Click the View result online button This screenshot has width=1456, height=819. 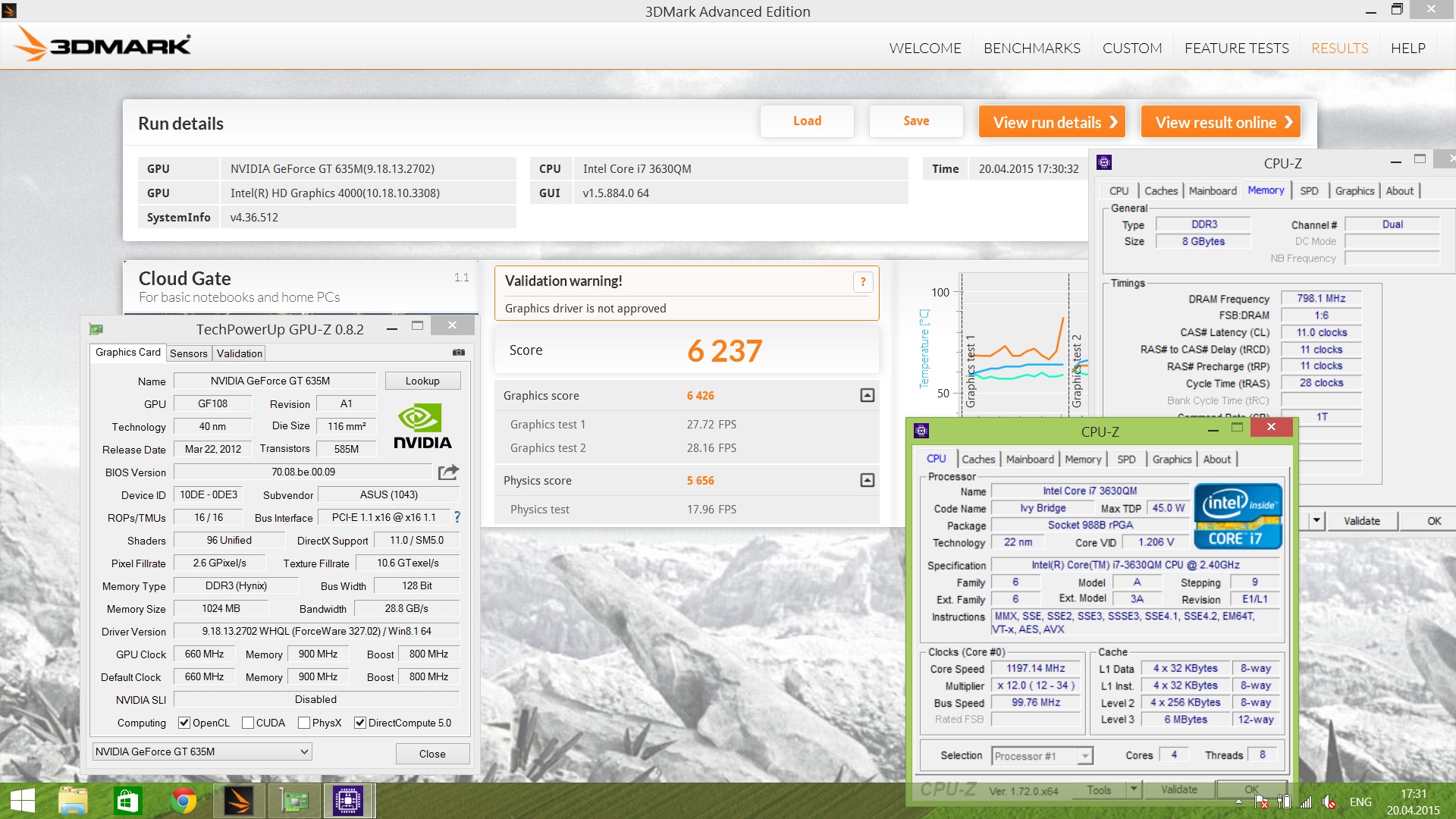1221,122
